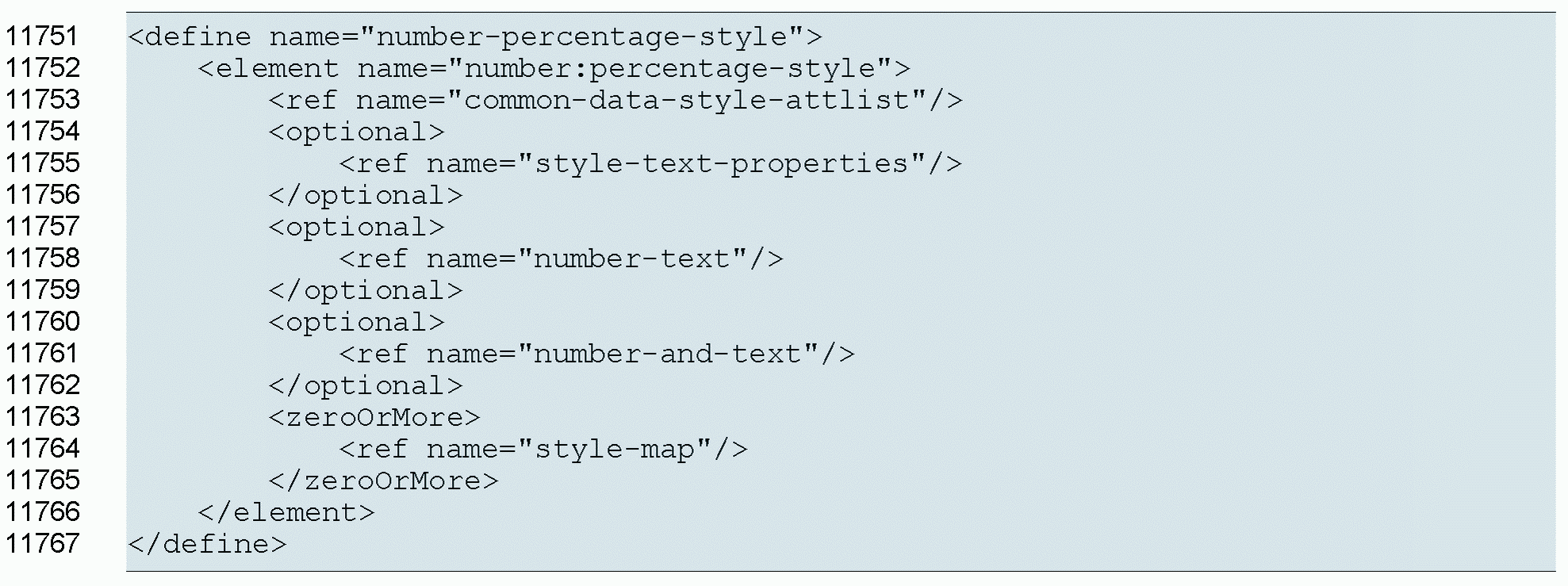1568x586 pixels.
Task: Click line number 11751
Action: point(43,36)
